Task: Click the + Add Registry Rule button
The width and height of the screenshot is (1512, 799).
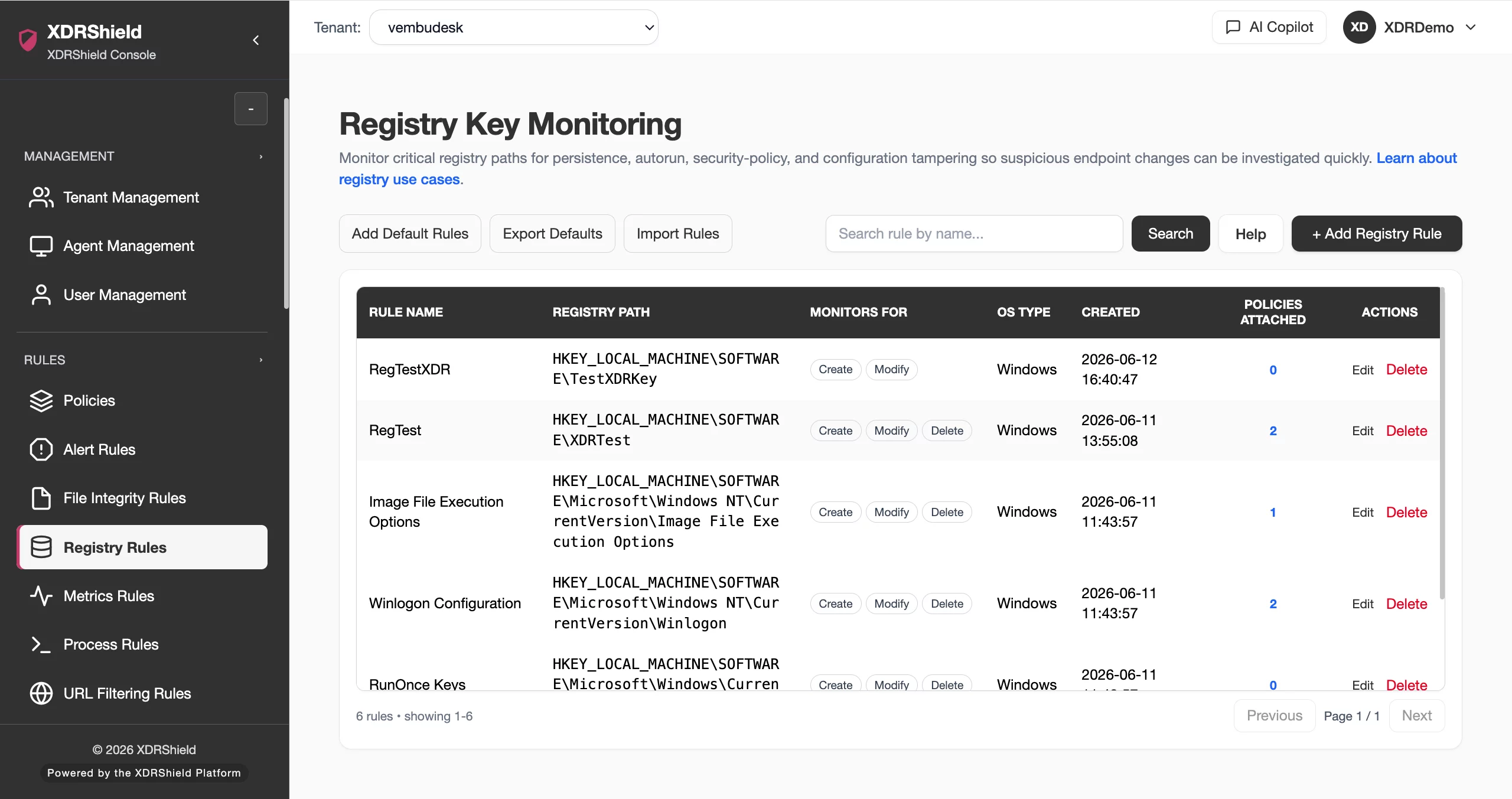Action: [1377, 234]
